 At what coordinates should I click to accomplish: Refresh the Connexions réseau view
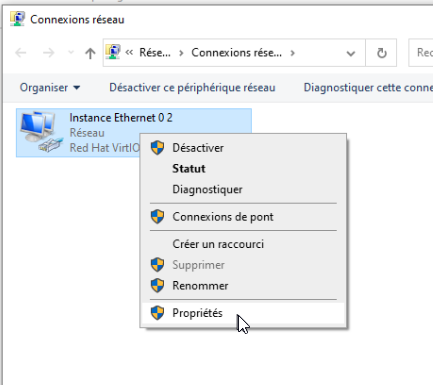tap(381, 53)
